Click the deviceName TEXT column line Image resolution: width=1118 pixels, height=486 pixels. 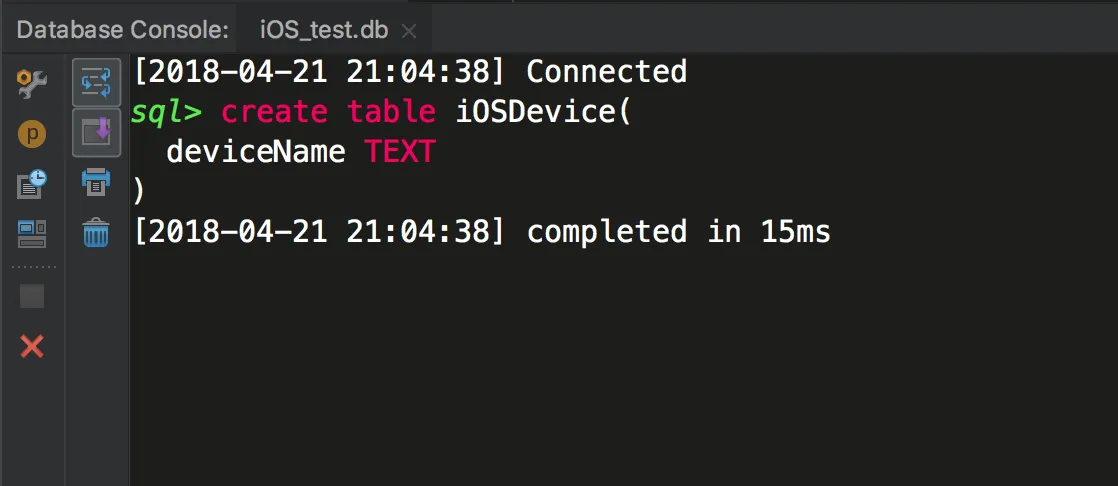(300, 152)
